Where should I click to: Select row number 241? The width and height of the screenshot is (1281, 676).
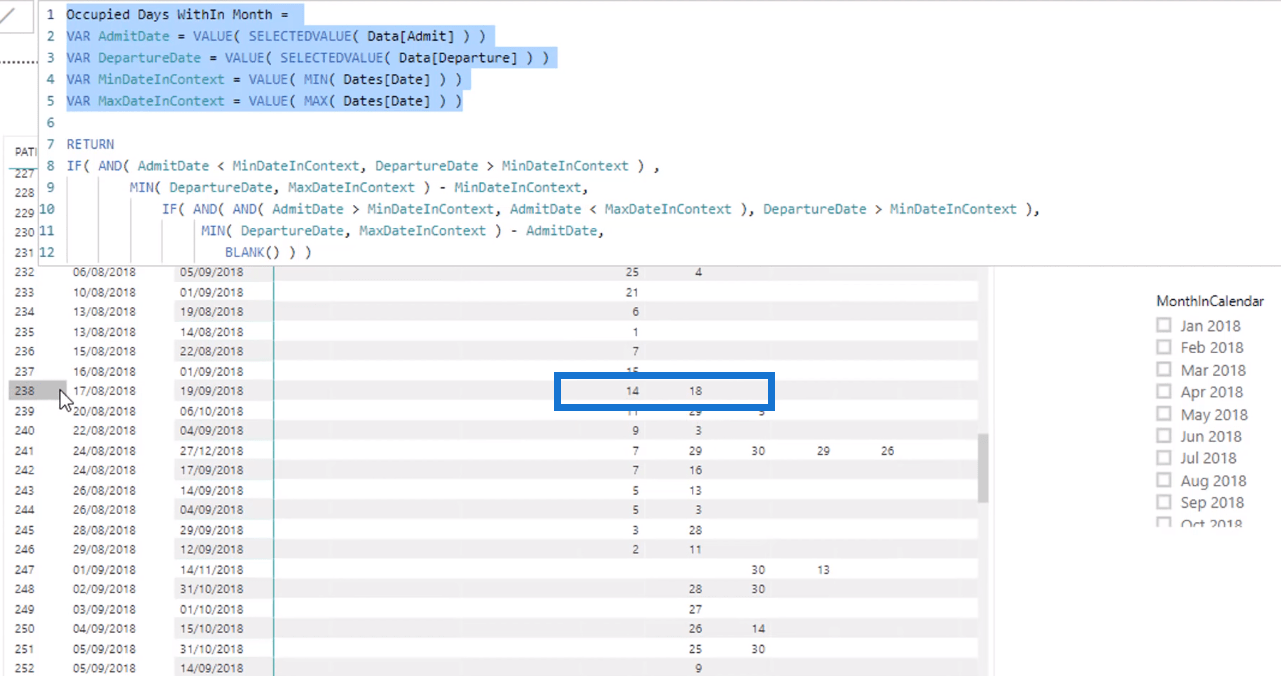[x=25, y=451]
